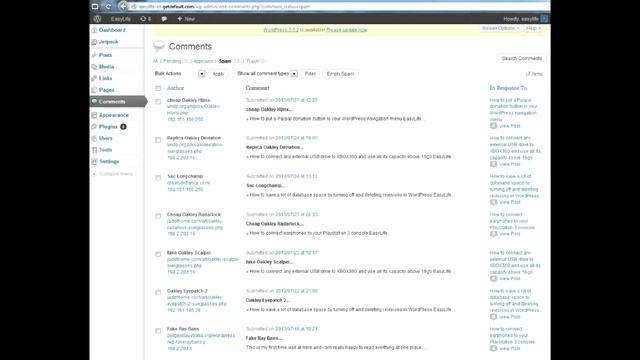This screenshot has width=640, height=360.
Task: Open the Bulk Actions dropdown
Action: 180,74
